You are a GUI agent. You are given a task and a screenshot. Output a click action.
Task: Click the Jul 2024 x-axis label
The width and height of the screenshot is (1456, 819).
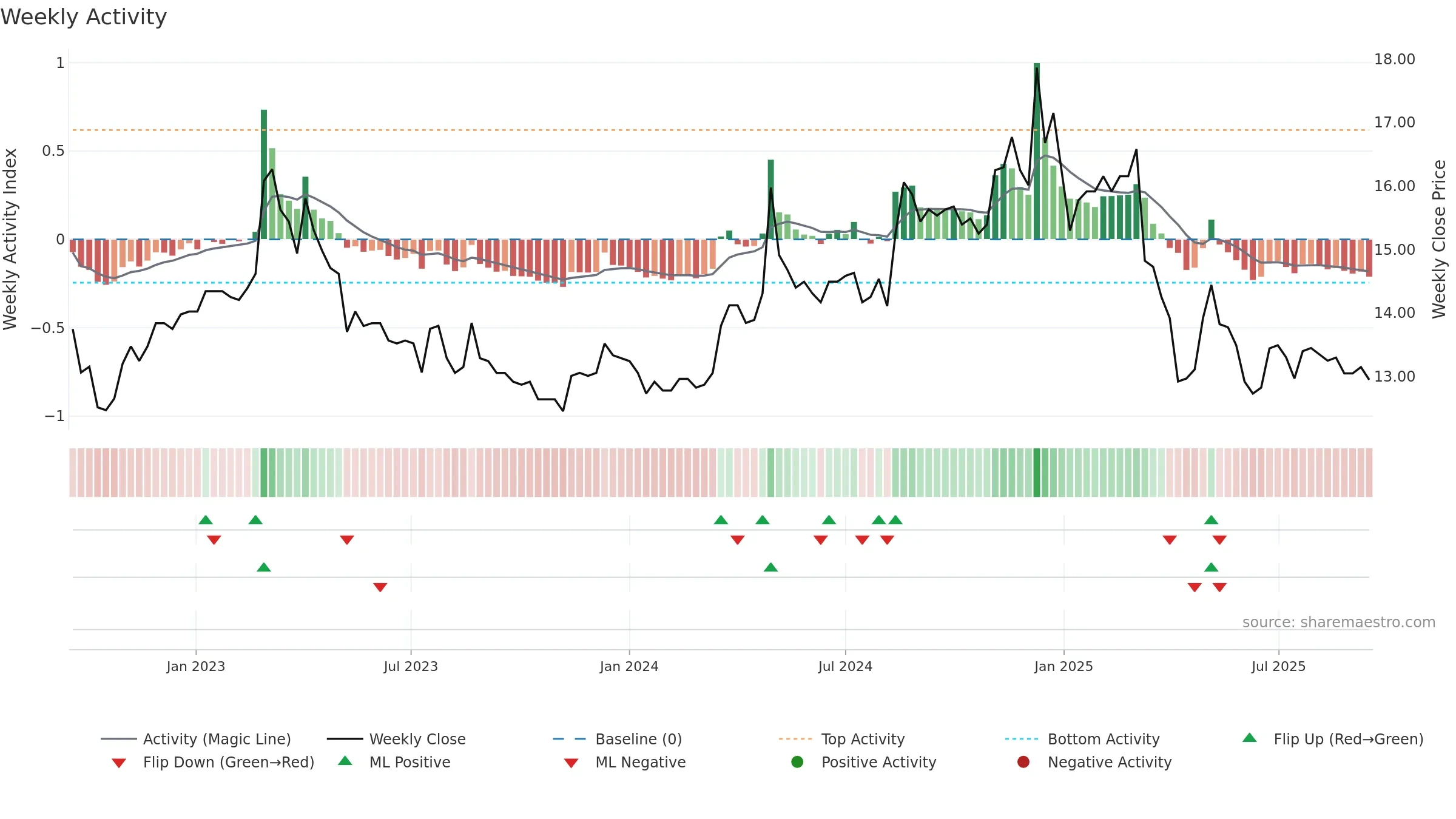pyautogui.click(x=845, y=667)
